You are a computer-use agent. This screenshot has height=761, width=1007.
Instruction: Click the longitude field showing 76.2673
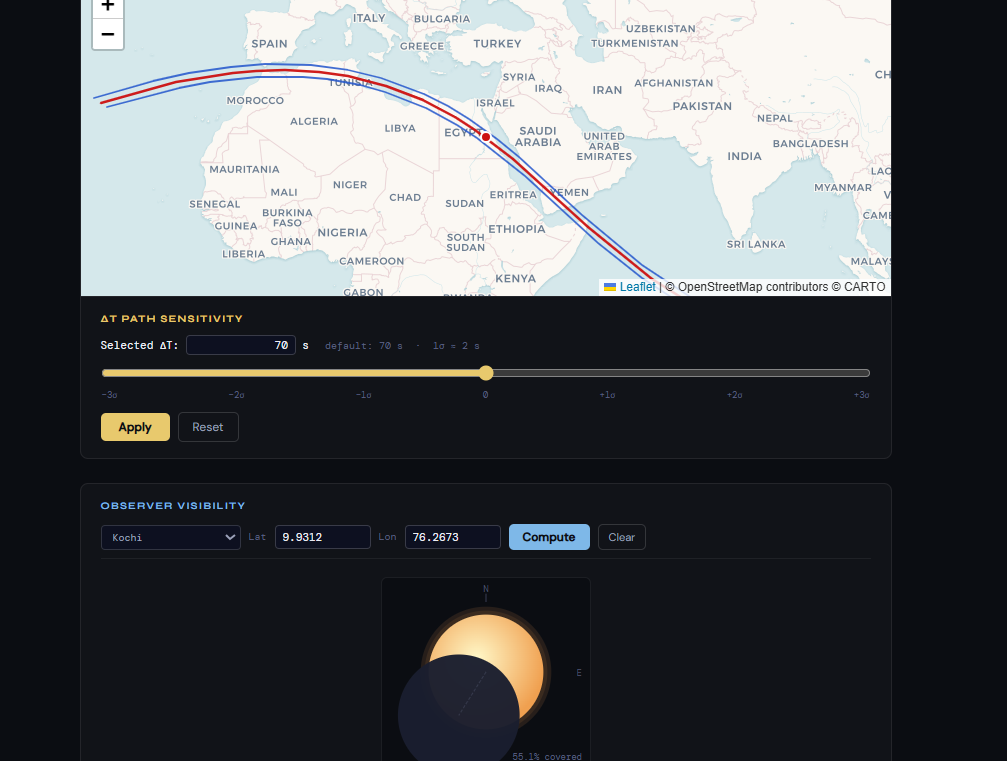(452, 537)
